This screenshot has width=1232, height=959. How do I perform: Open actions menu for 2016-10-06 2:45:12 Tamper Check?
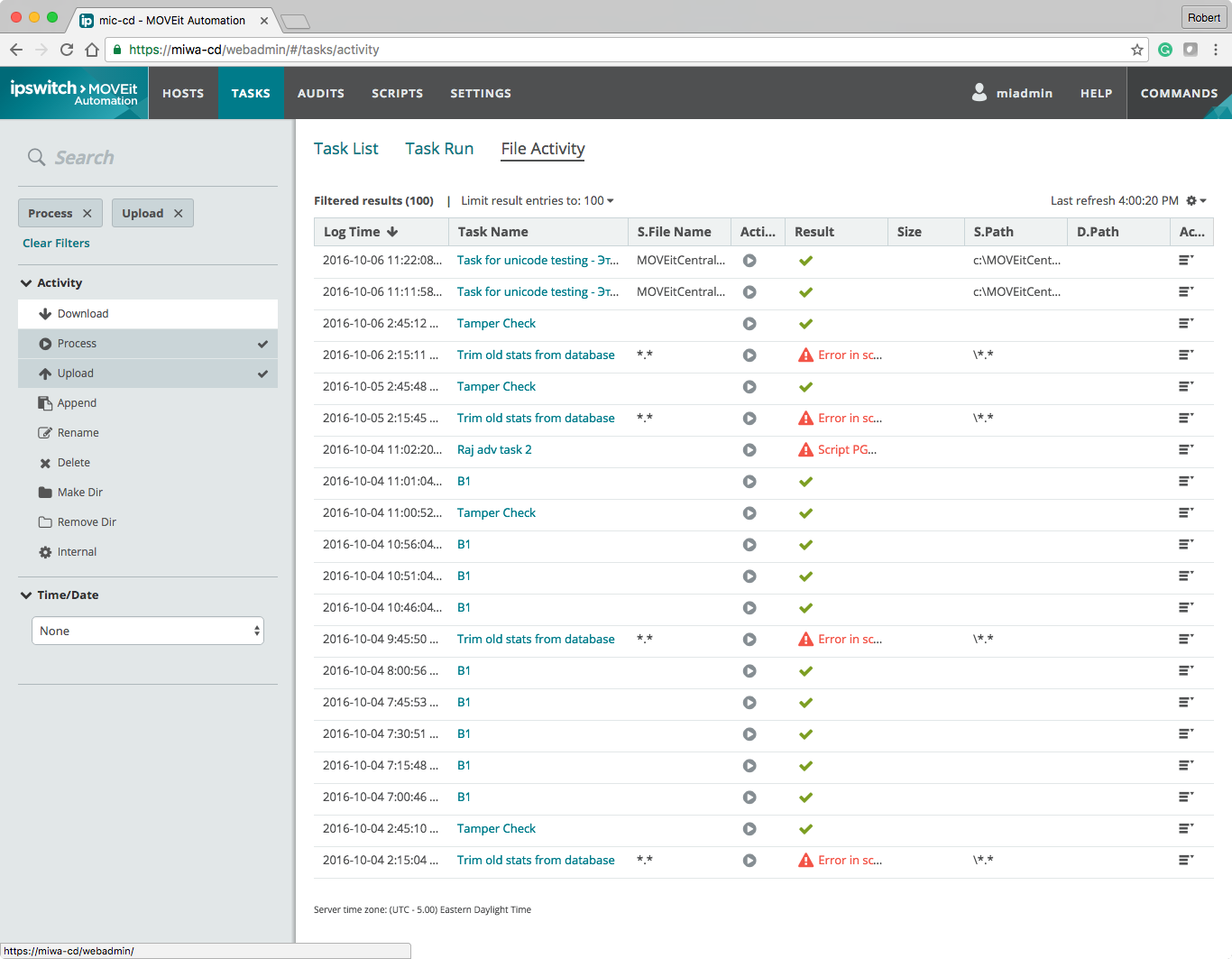tap(1186, 324)
